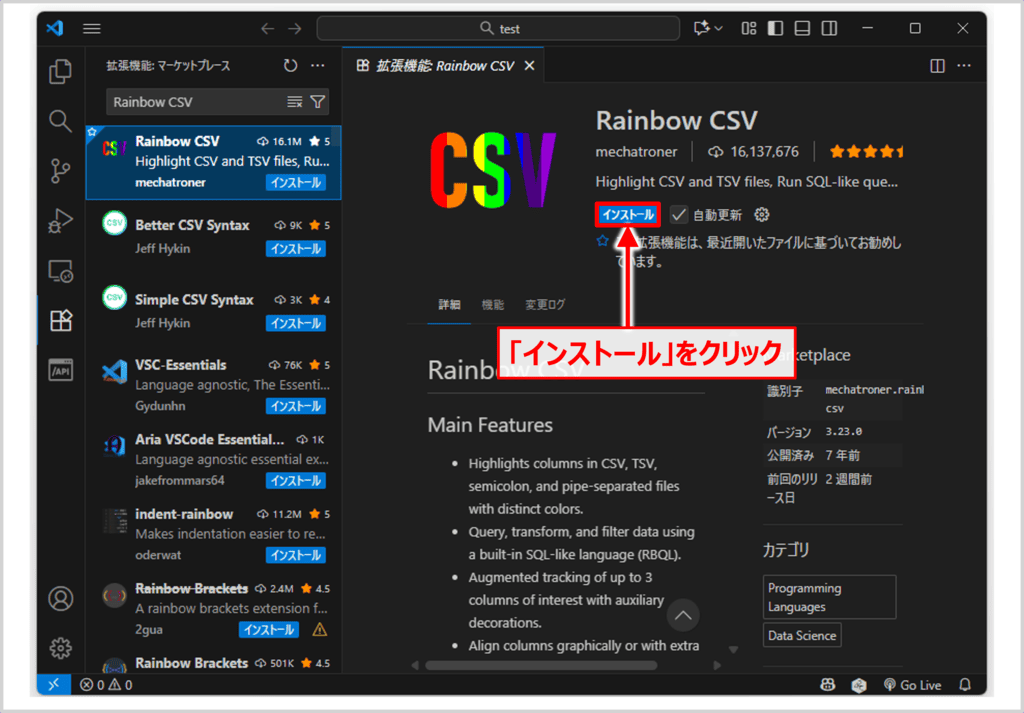Viewport: 1024px width, 713px height.
Task: Open the Search view icon
Action: coord(61,122)
